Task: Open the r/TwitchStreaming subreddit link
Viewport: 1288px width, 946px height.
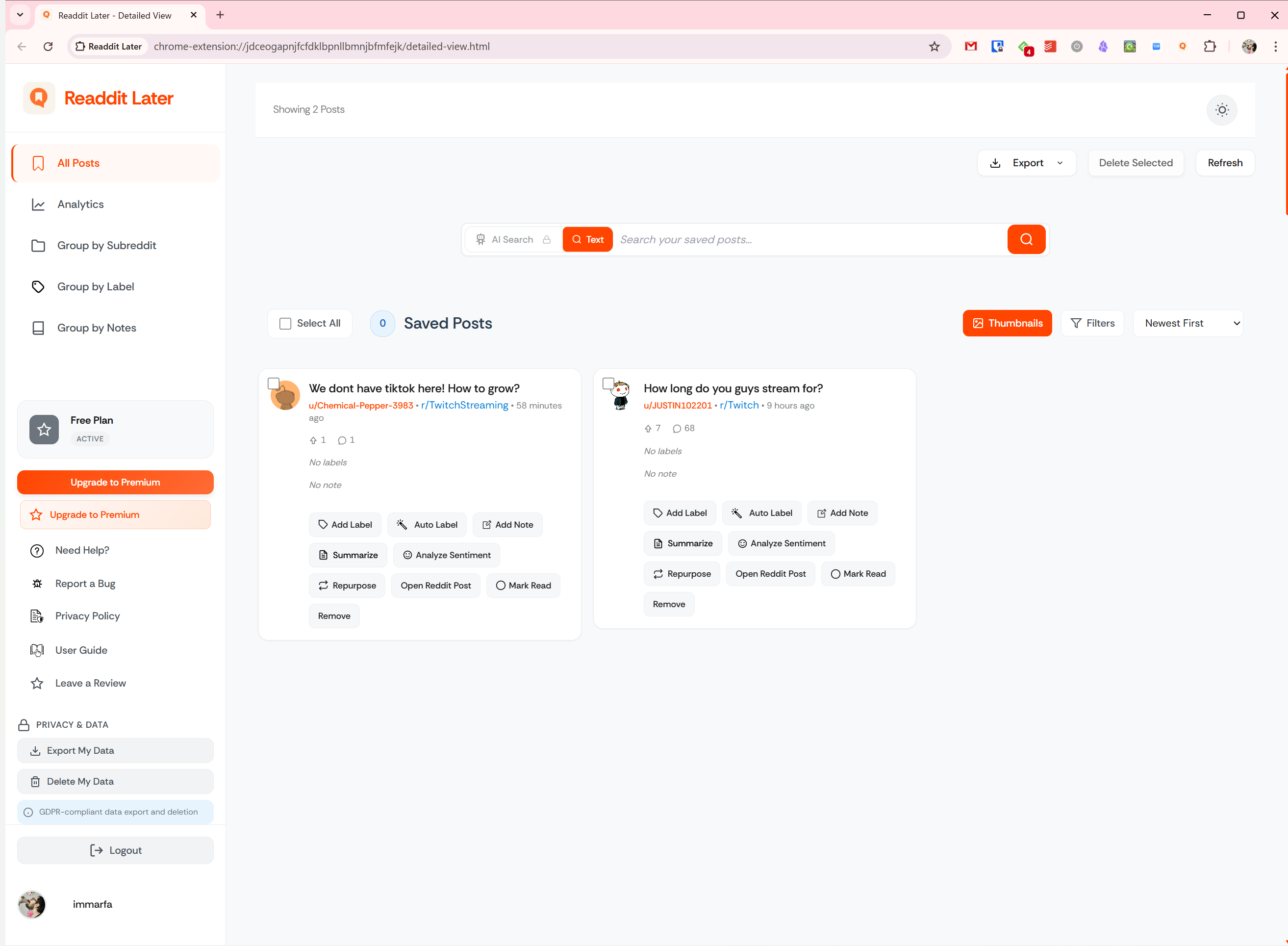Action: [464, 406]
